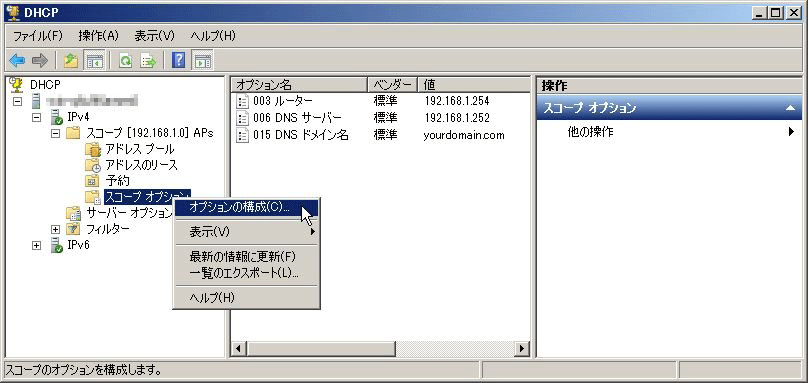The width and height of the screenshot is (808, 383).
Task: Select the アドレス プール folder icon
Action: click(x=93, y=149)
